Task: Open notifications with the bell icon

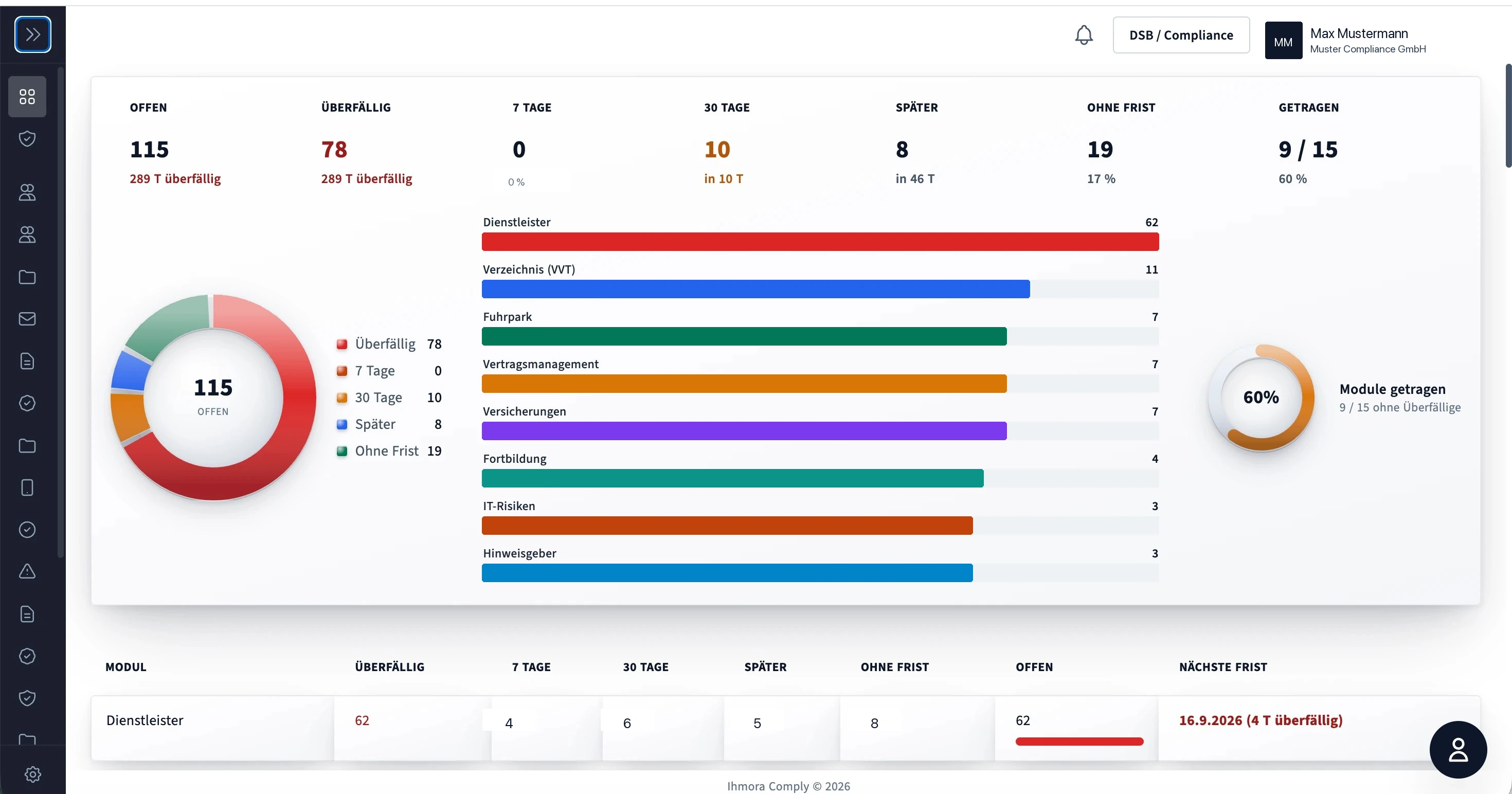Action: pyautogui.click(x=1084, y=35)
